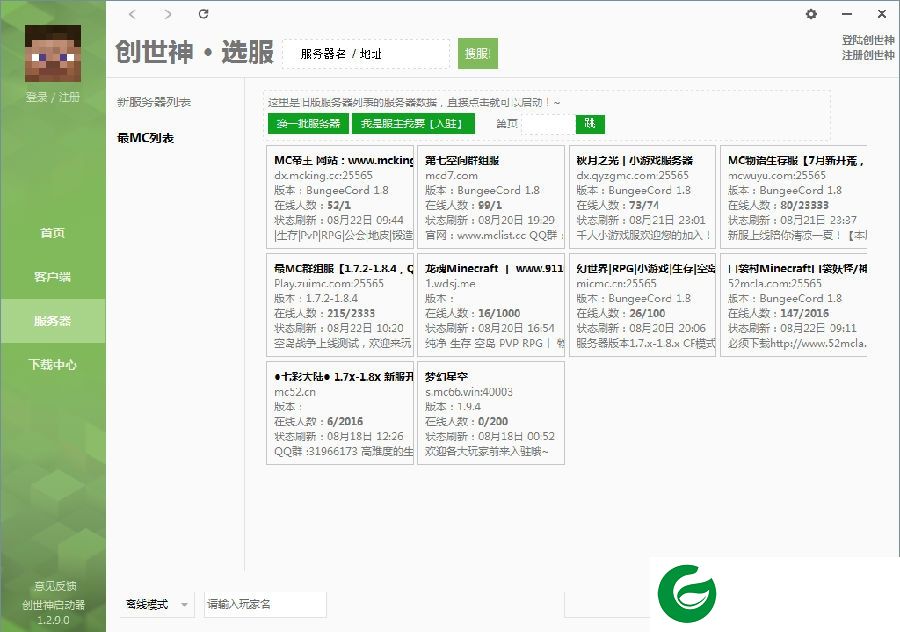
Task: Click 登陆创世神 link
Action: 868,40
